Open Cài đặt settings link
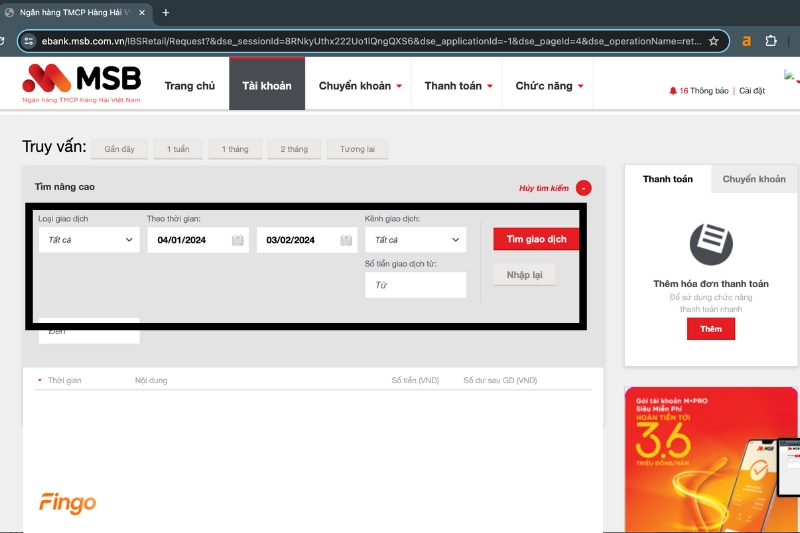 pos(752,91)
